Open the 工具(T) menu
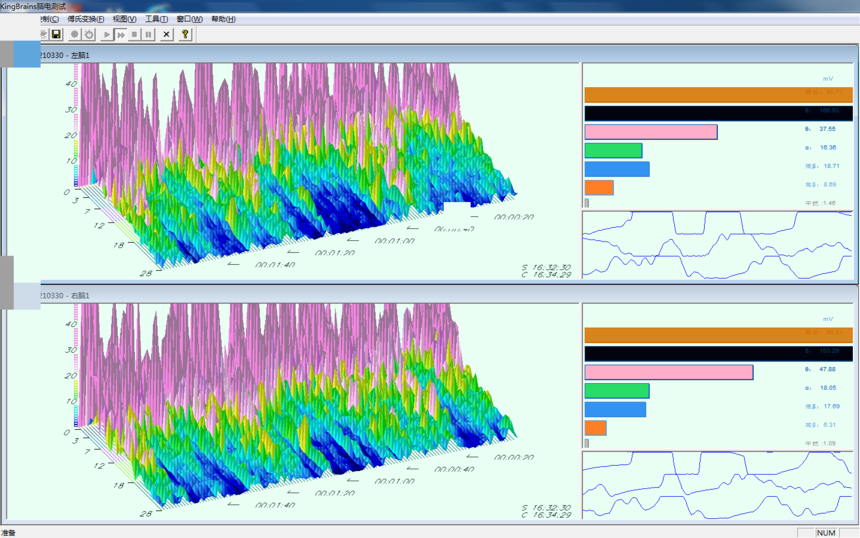The image size is (860, 538). (x=156, y=19)
